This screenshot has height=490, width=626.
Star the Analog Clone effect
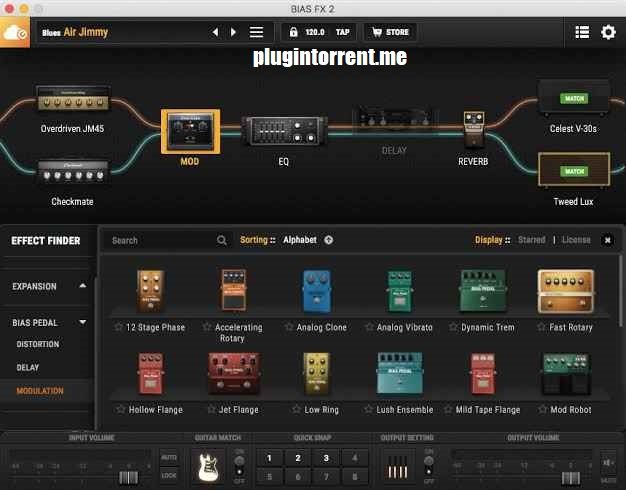coord(289,327)
